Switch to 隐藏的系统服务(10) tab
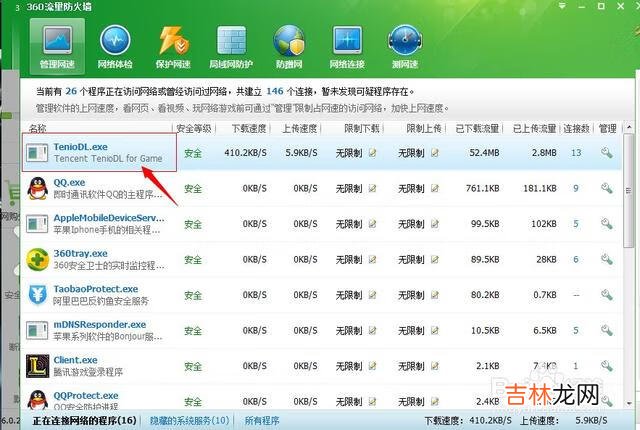This screenshot has height=430, width=640. 189,420
